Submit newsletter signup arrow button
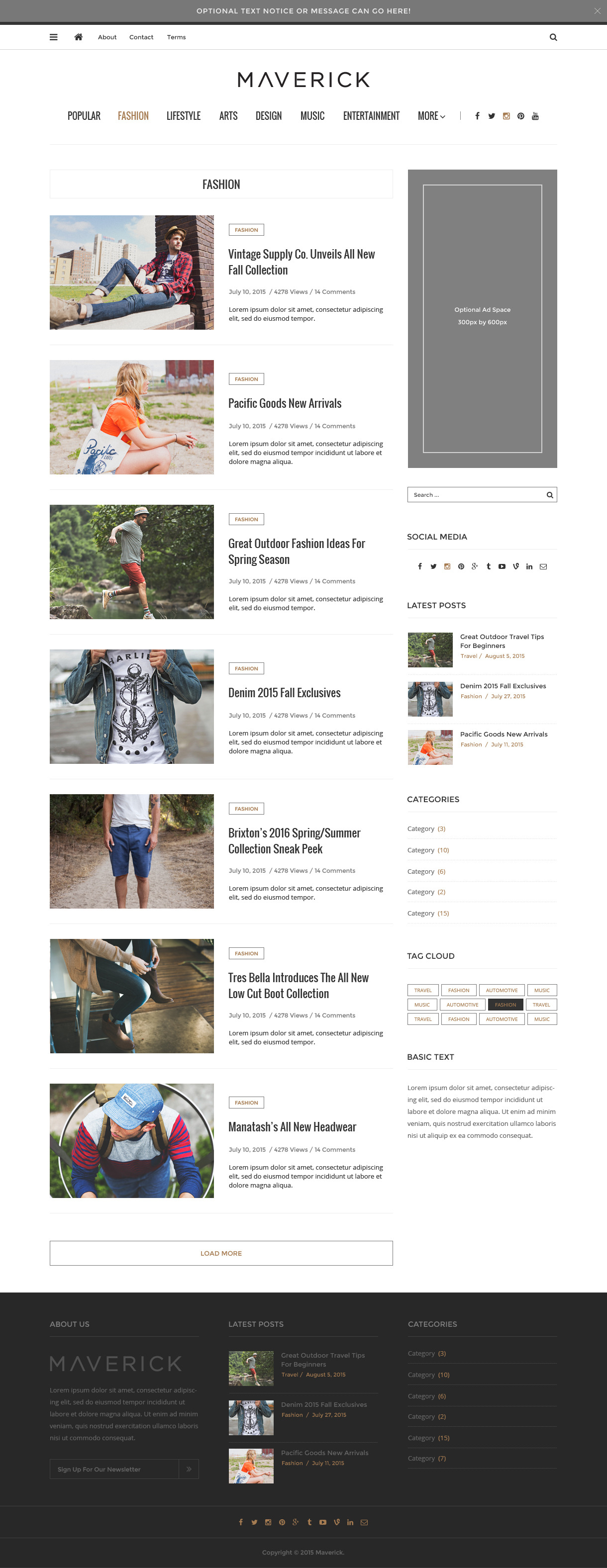 click(189, 1470)
